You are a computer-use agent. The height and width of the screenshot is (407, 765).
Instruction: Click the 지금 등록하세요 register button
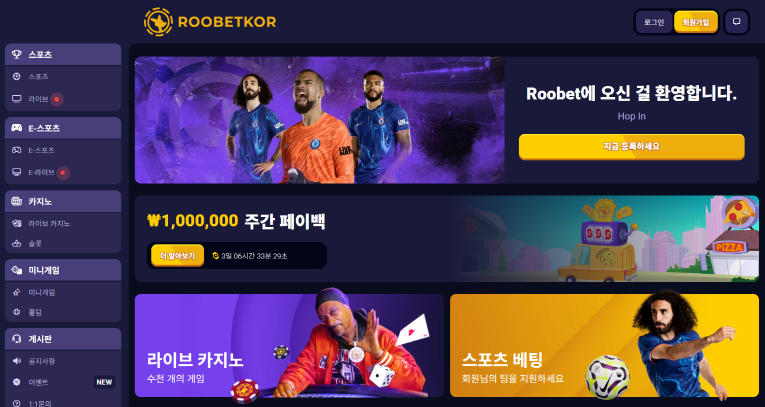point(631,146)
